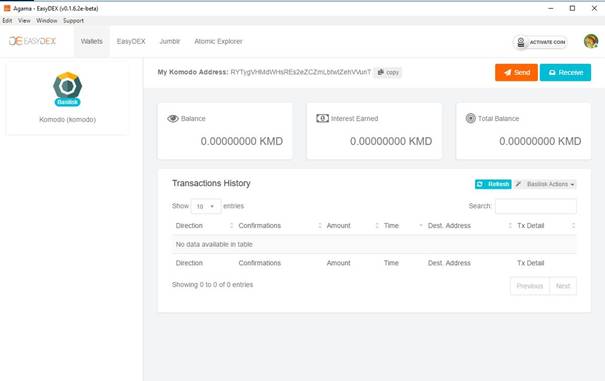Image resolution: width=605 pixels, height=381 pixels.
Task: Click the Receive button
Action: click(x=565, y=73)
